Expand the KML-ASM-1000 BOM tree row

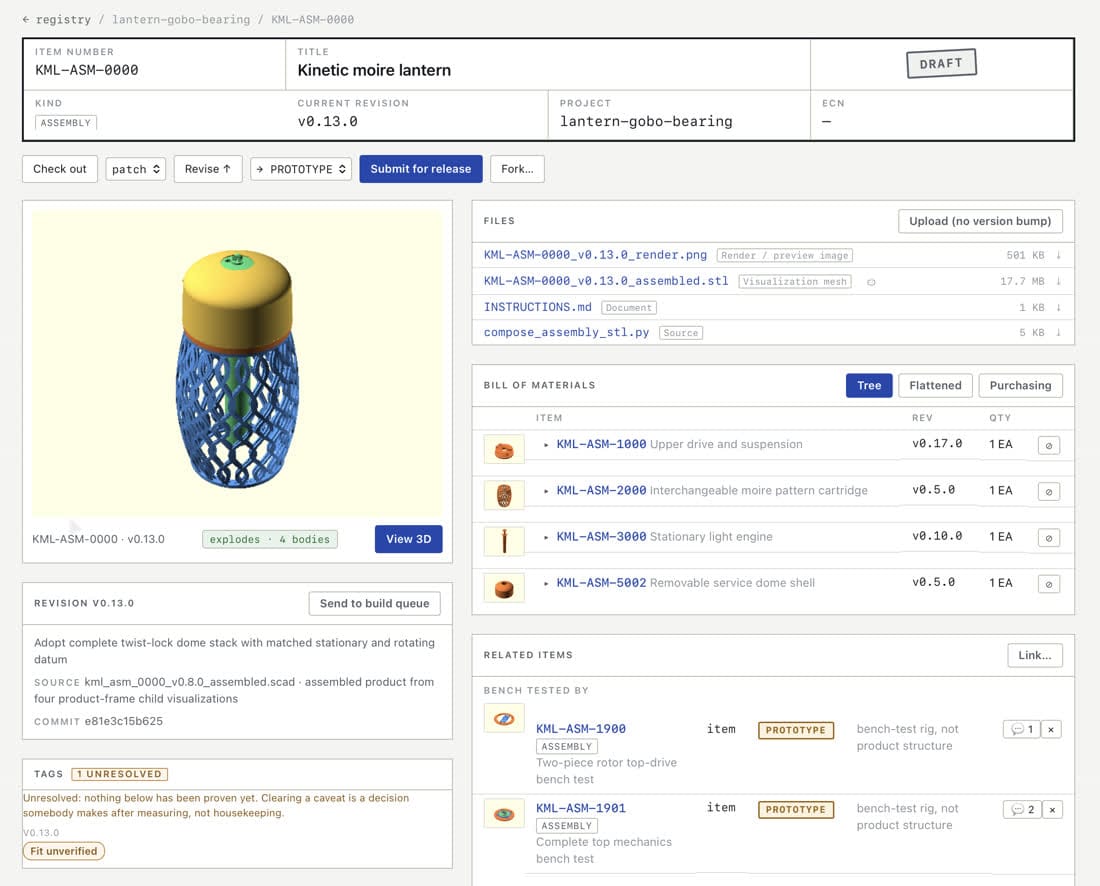pyautogui.click(x=546, y=445)
